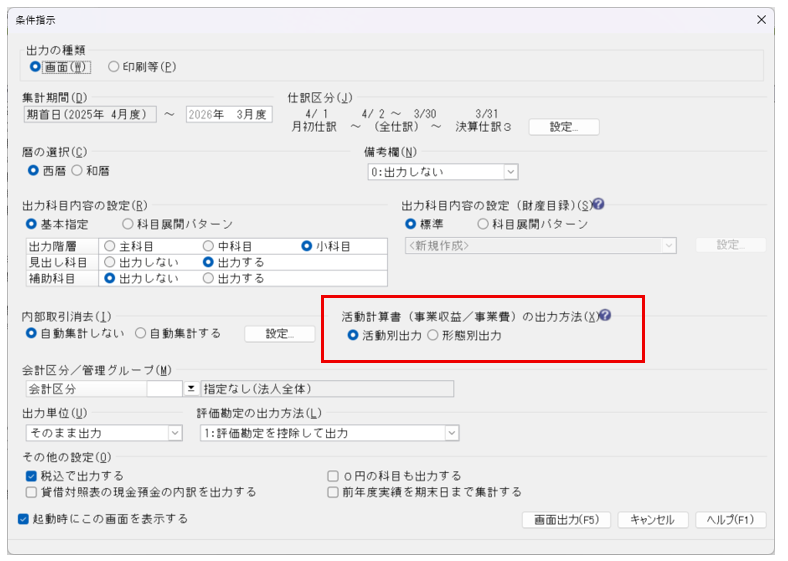
Task: Open the 備考欄 dropdown
Action: pos(510,172)
